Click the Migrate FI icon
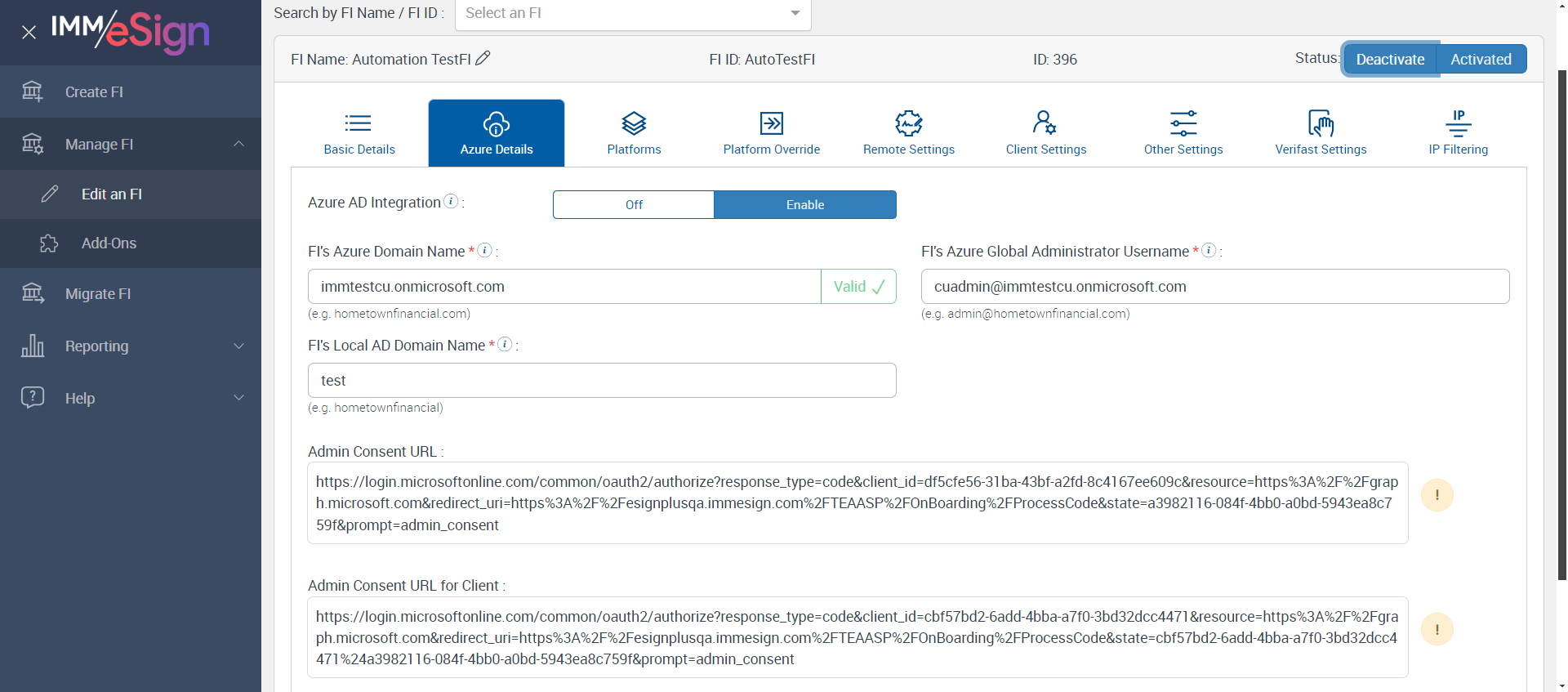The width and height of the screenshot is (1568, 692). point(33,293)
